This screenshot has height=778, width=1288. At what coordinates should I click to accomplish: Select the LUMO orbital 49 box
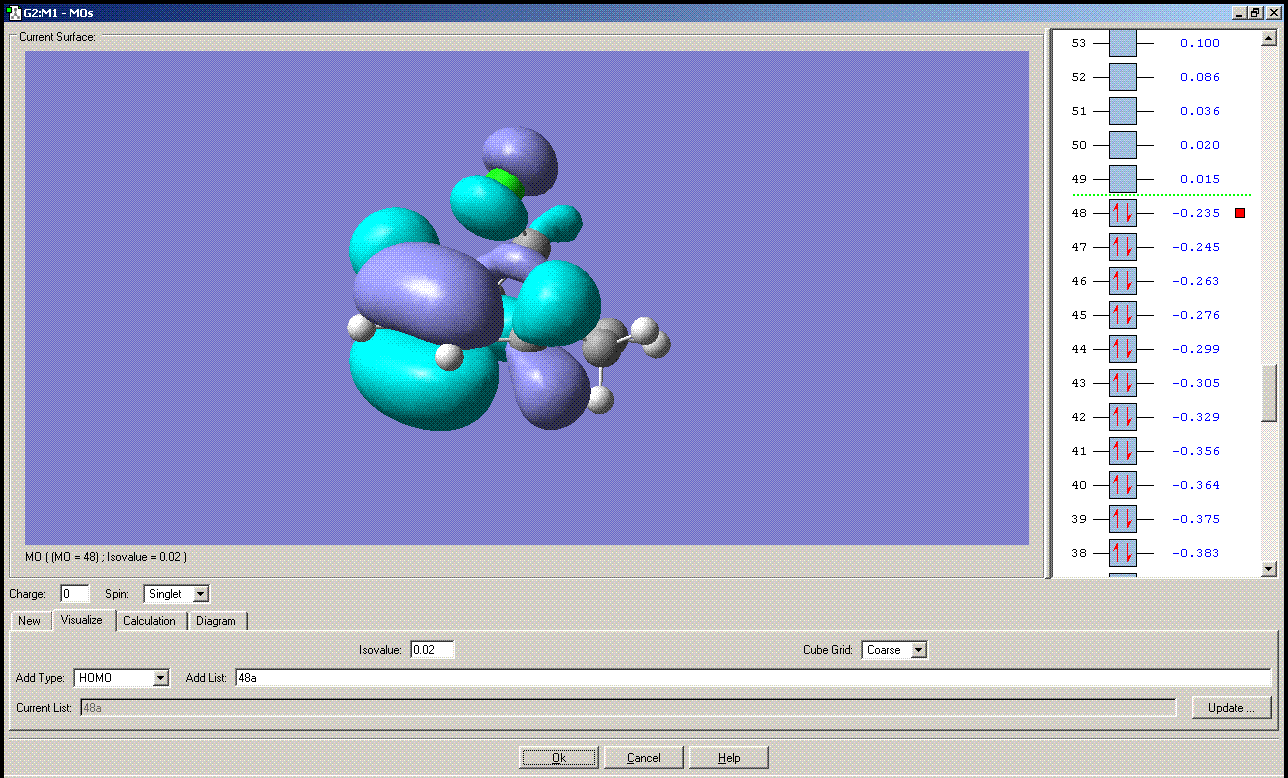click(1123, 179)
